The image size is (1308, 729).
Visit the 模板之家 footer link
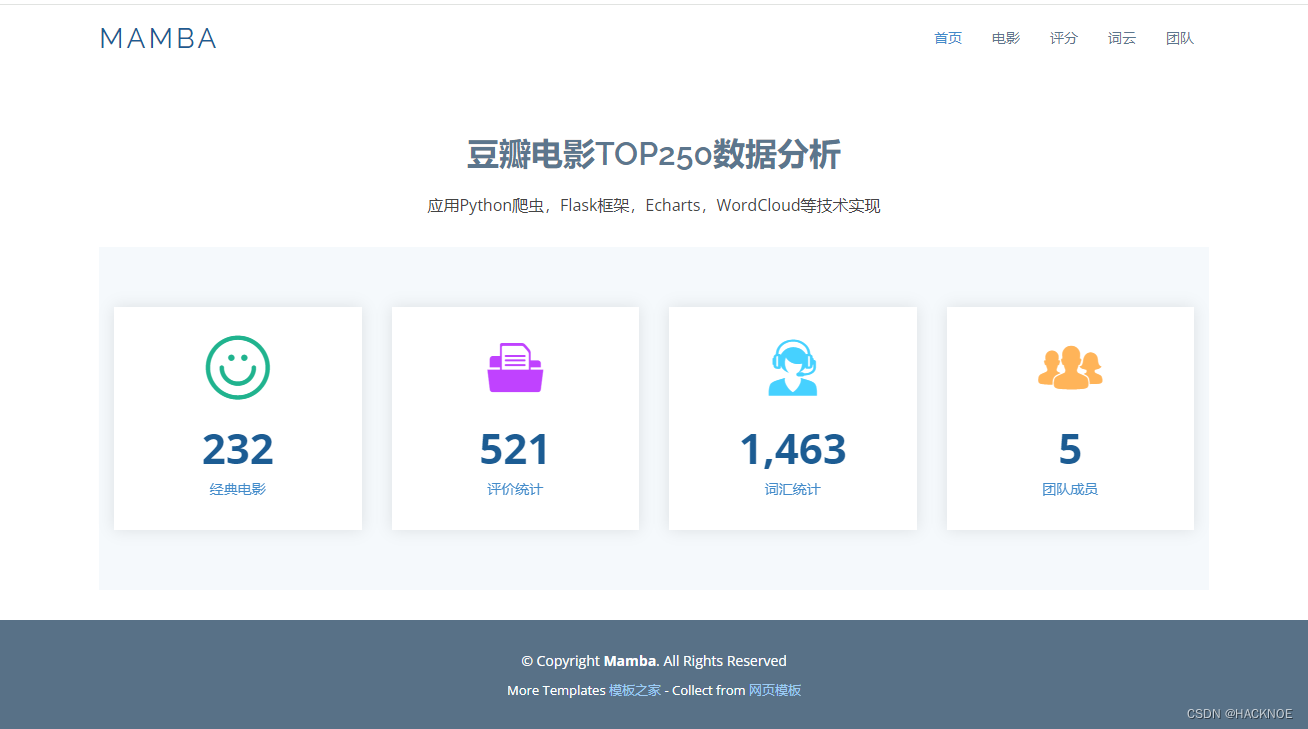coord(635,690)
